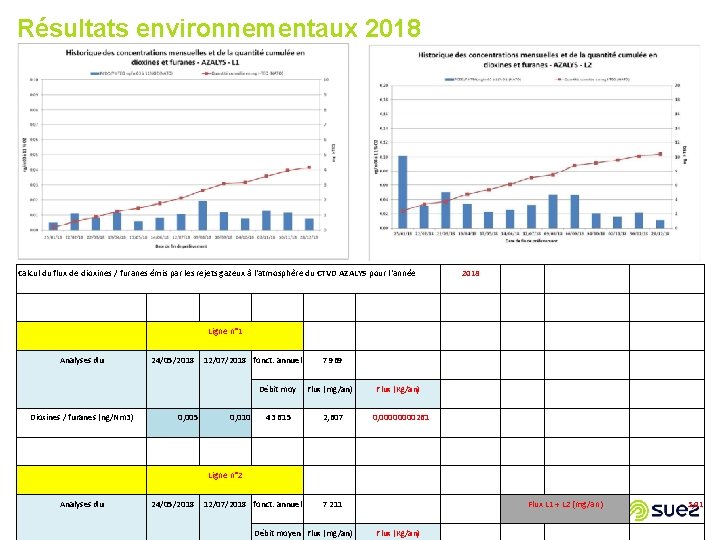Select the red '0,00000000261' value
The image size is (720, 540).
400,417
